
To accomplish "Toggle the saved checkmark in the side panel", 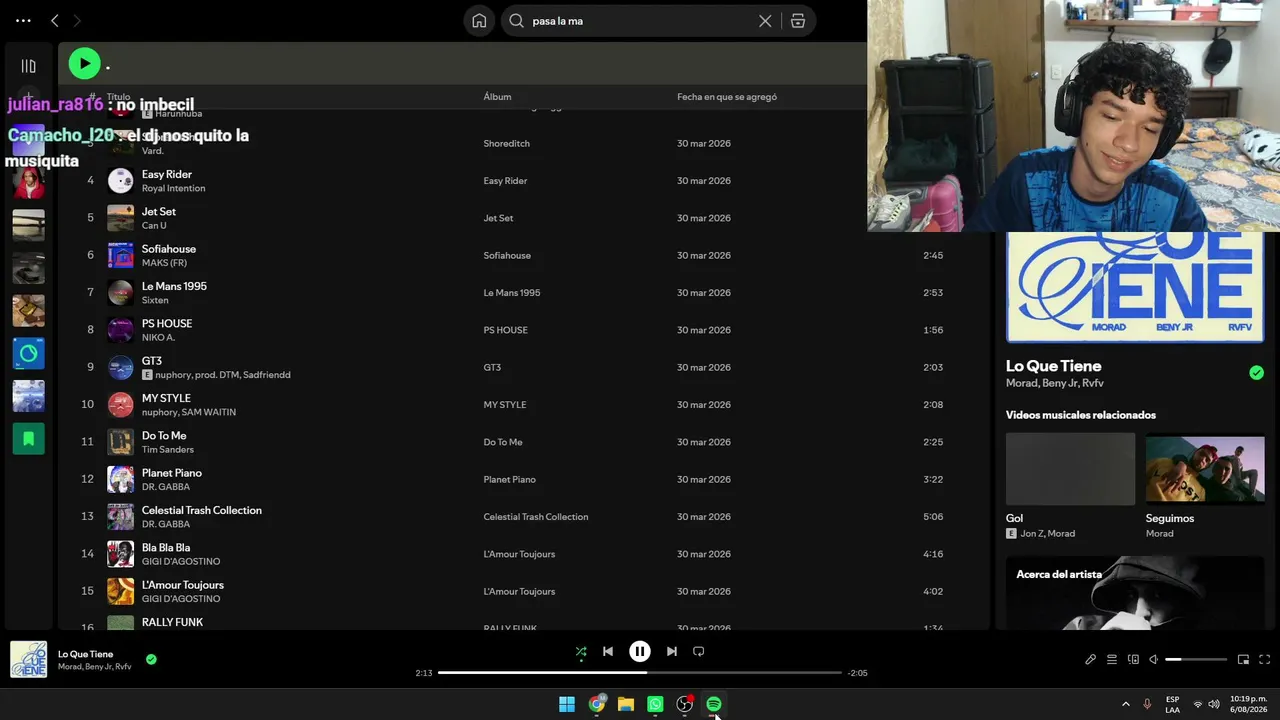I will 1256,373.
